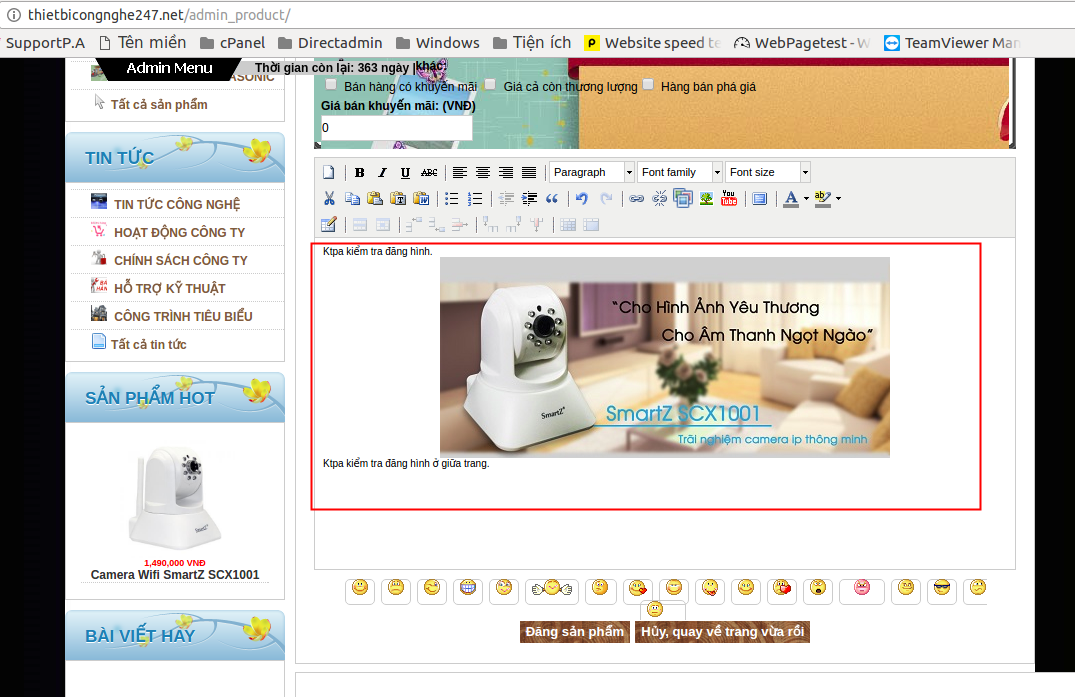This screenshot has width=1075, height=697.
Task: Click the camera banner image in editor
Action: pyautogui.click(x=665, y=357)
